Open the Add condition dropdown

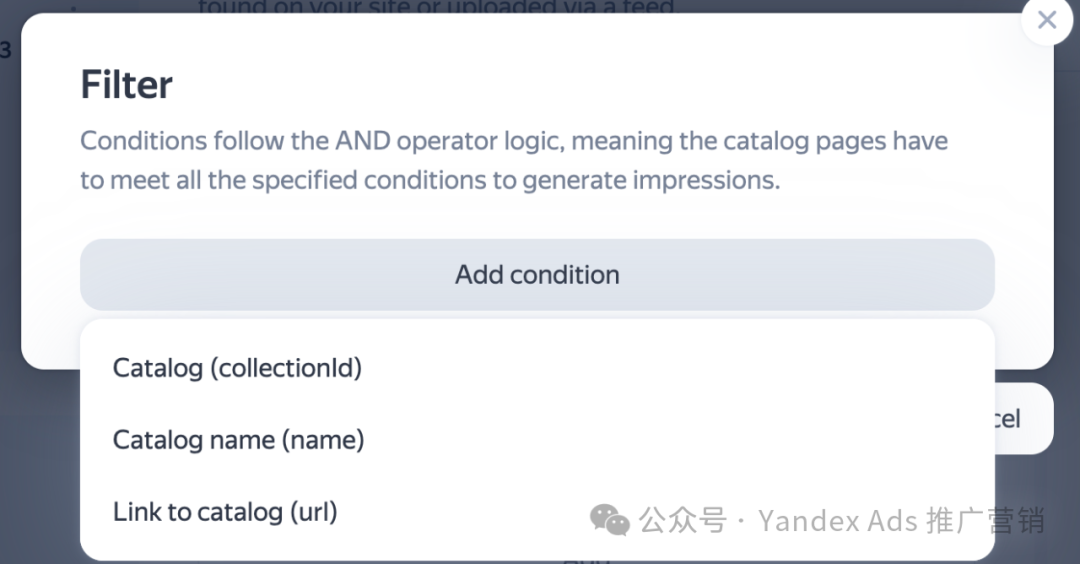point(537,275)
